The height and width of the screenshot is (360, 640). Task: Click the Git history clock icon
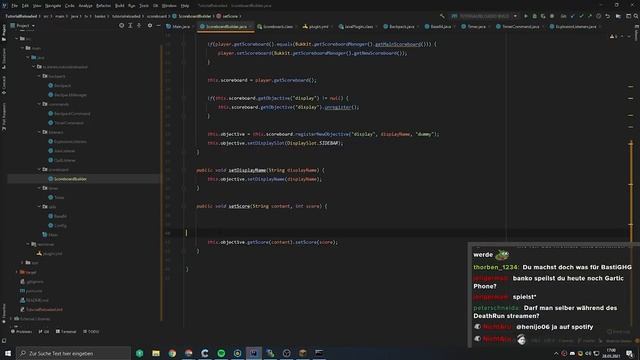(599, 16)
